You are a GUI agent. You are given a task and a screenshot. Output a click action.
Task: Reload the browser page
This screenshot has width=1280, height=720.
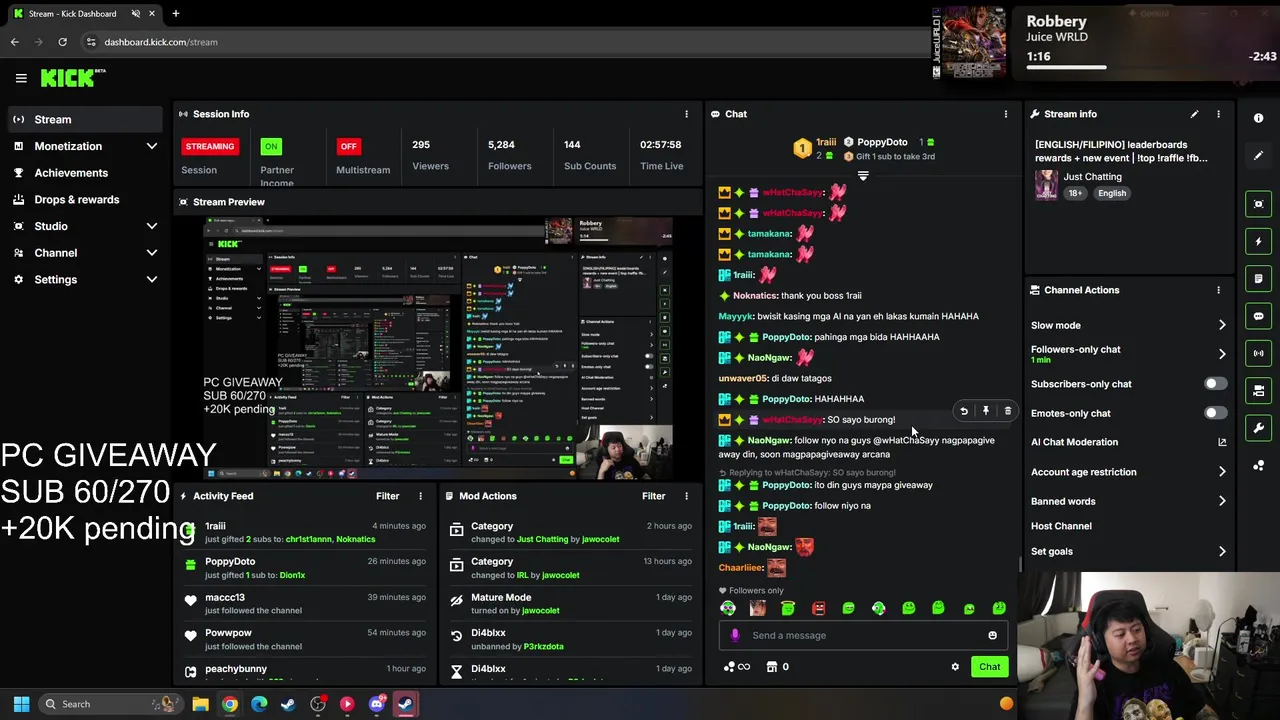coord(62,42)
